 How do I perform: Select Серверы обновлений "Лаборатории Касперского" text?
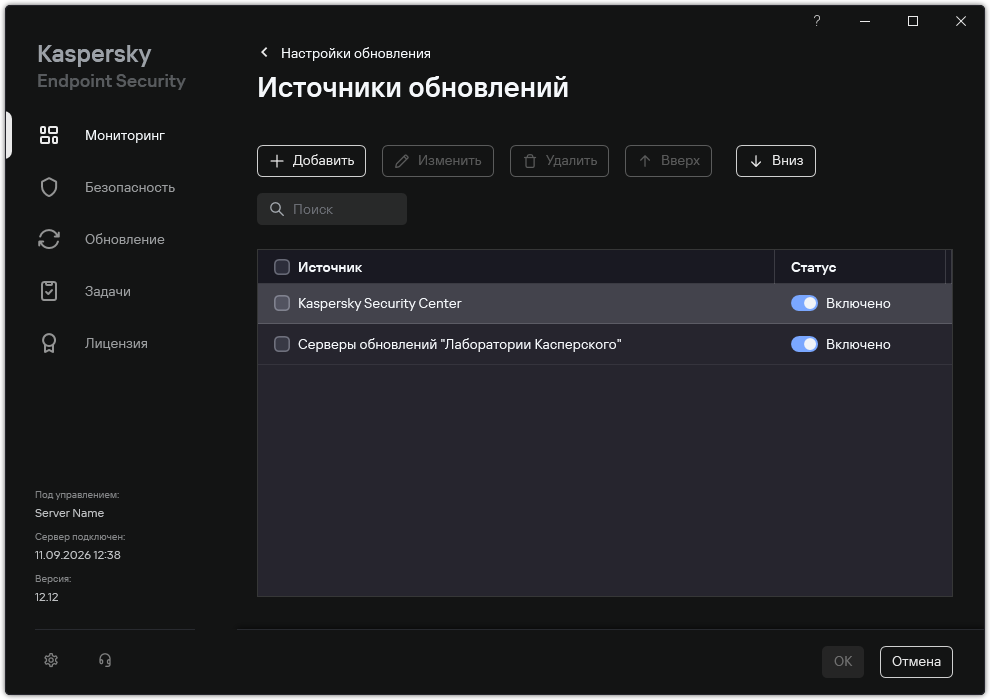pyautogui.click(x=460, y=344)
